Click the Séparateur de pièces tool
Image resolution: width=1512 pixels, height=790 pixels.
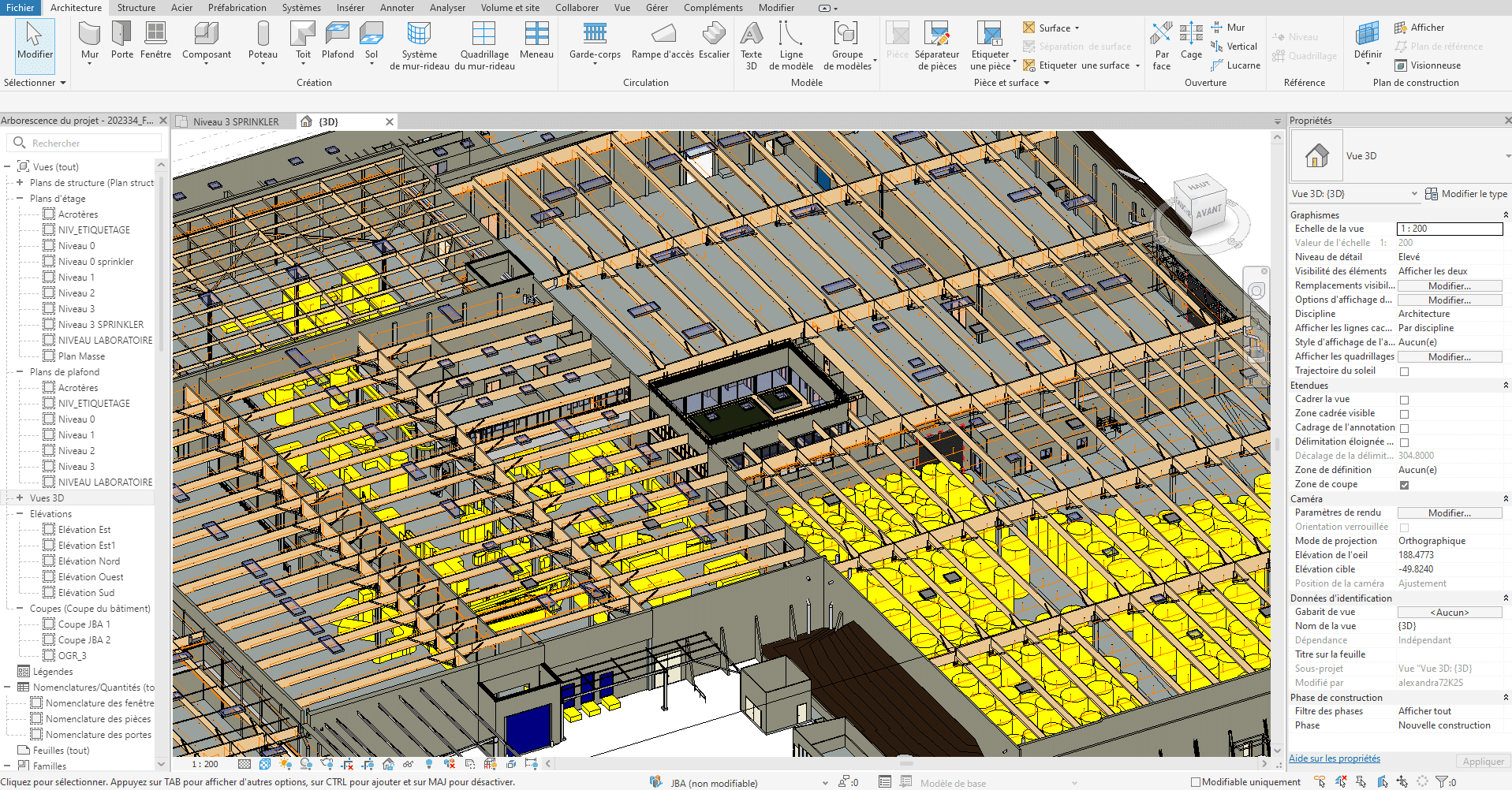click(x=937, y=46)
